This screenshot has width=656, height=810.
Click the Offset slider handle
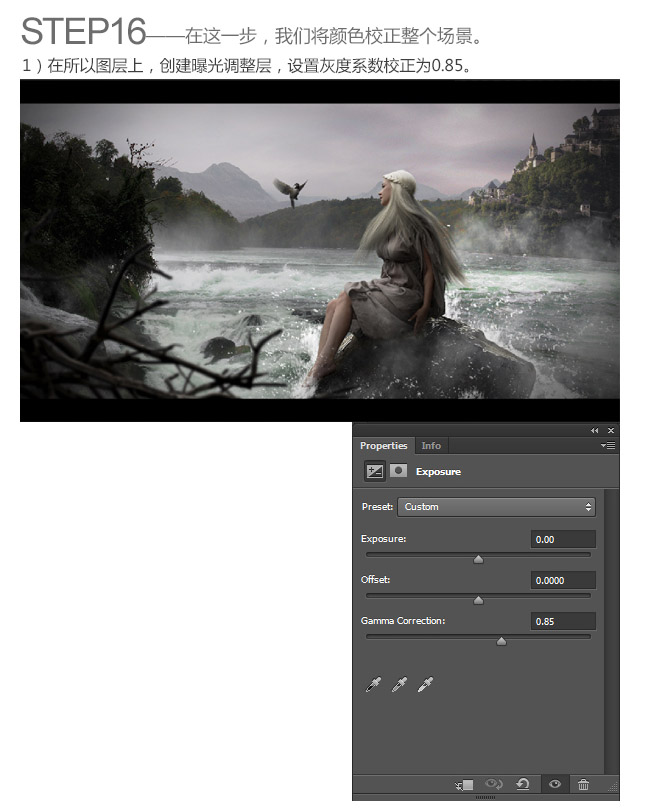pos(478,600)
